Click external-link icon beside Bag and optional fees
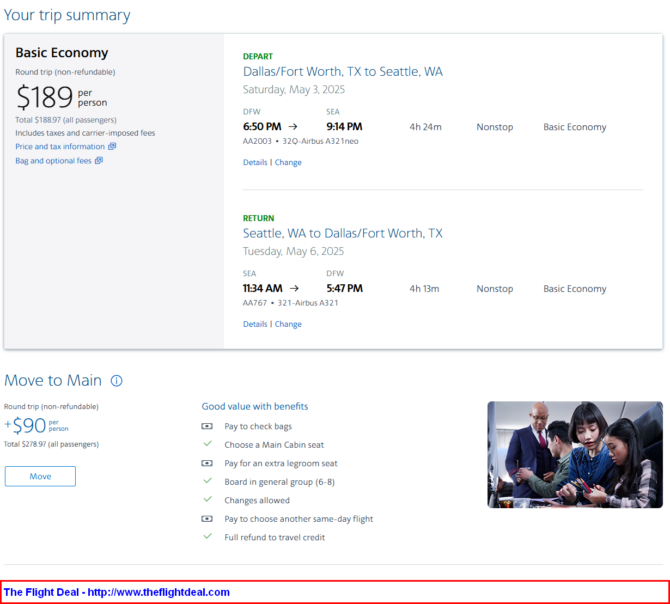This screenshot has width=670, height=604. [x=99, y=161]
